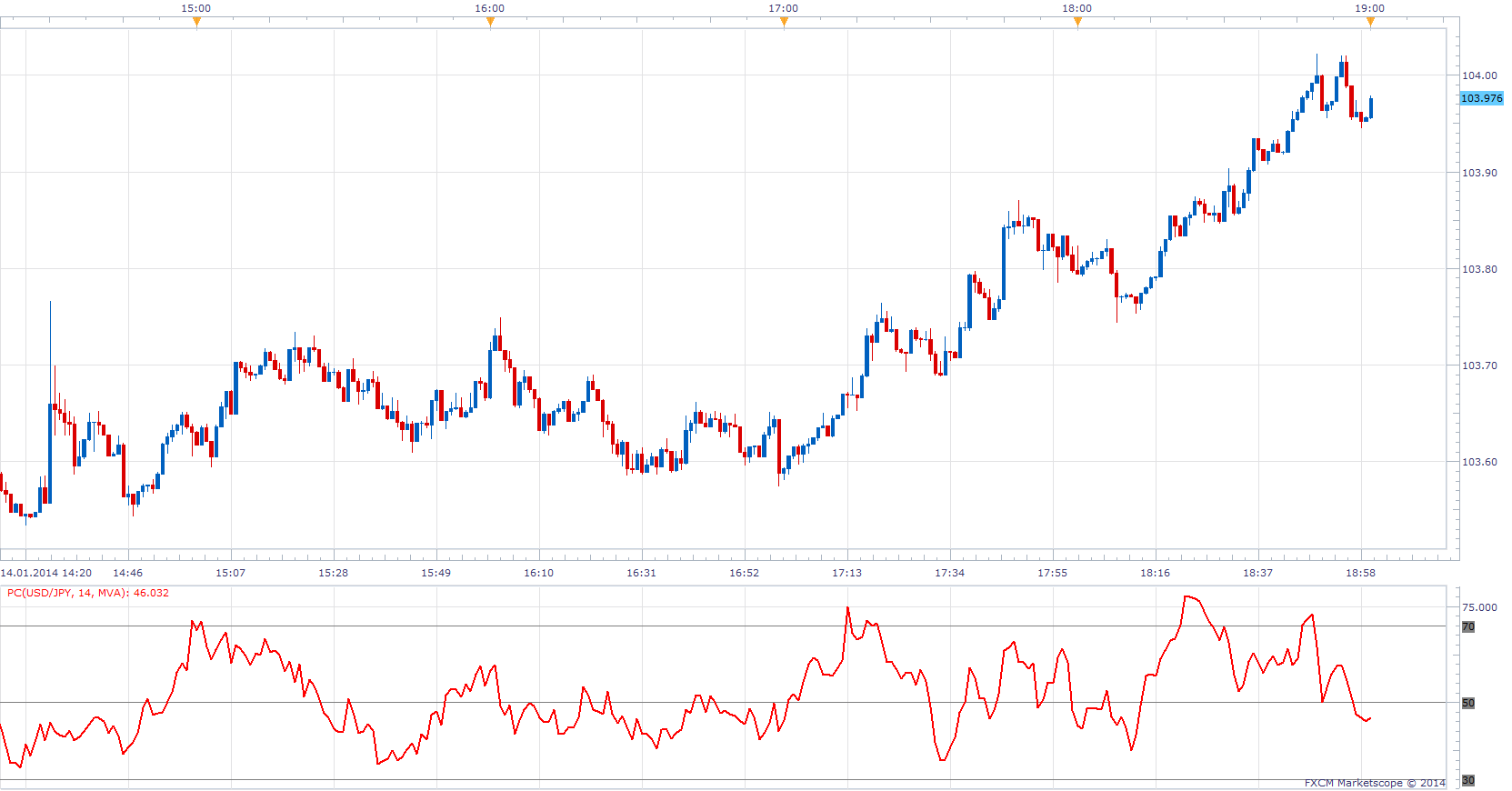Image resolution: width=1512 pixels, height=791 pixels.
Task: Click the 103.80 price axis label
Action: pos(1479,269)
